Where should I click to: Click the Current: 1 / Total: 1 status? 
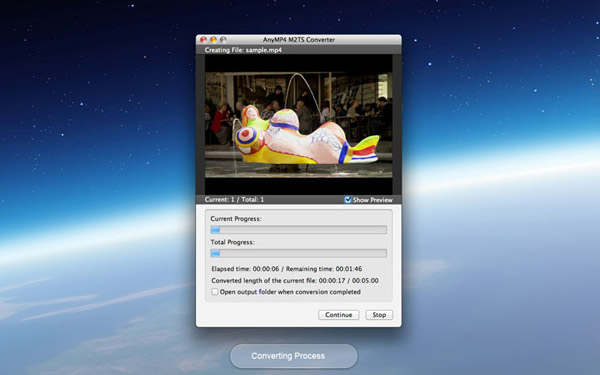234,199
